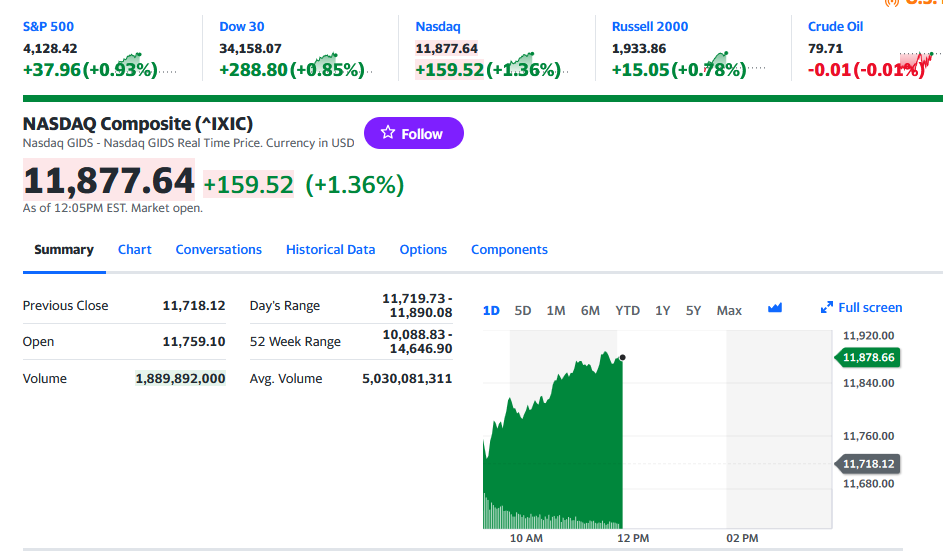943x554 pixels.
Task: Switch chart type with area chart icon
Action: 775,309
